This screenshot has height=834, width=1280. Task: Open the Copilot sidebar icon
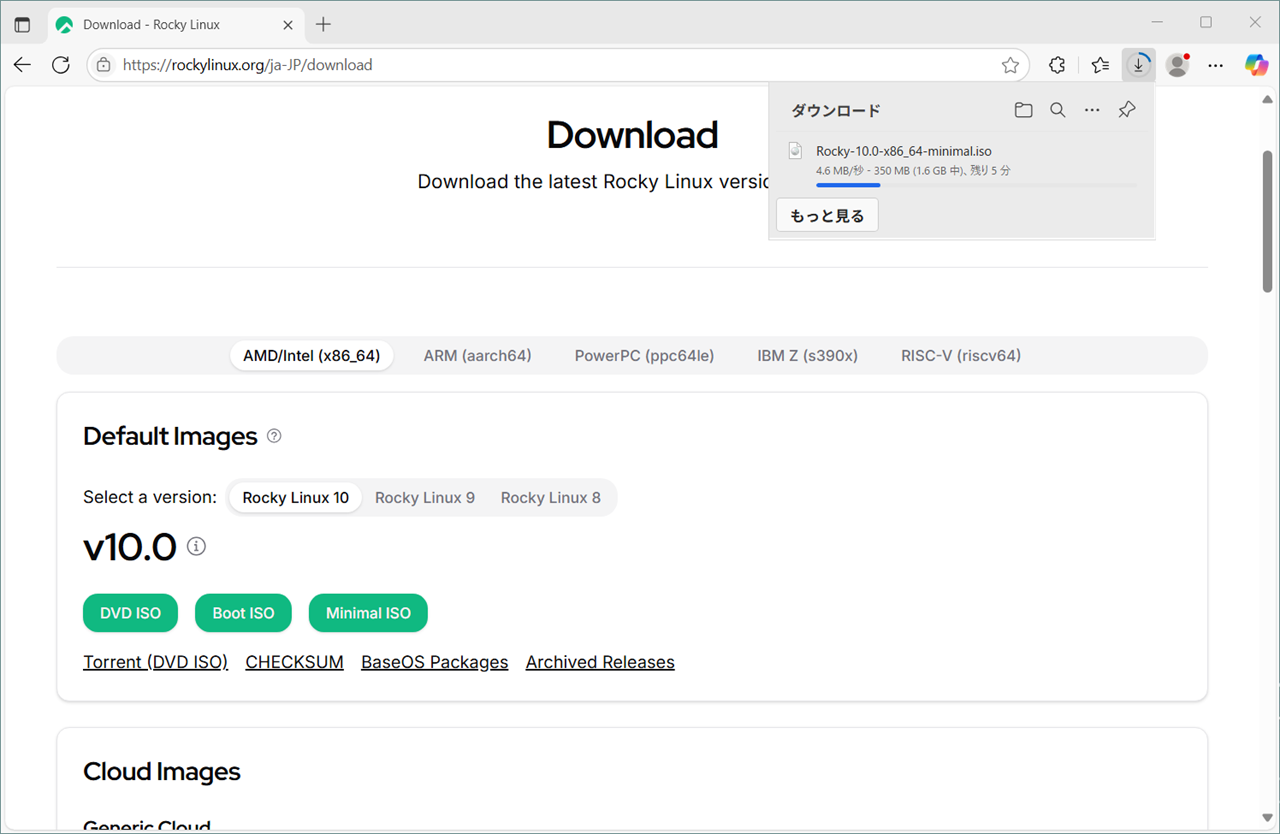(x=1256, y=65)
